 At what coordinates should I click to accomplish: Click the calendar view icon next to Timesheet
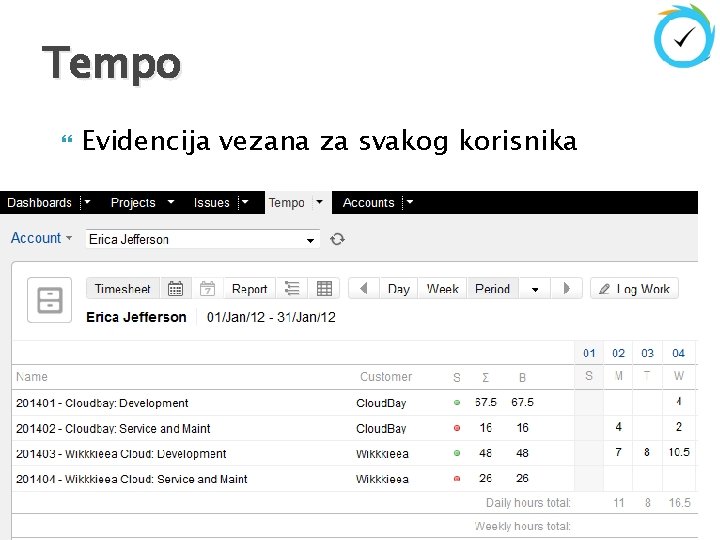pos(175,289)
